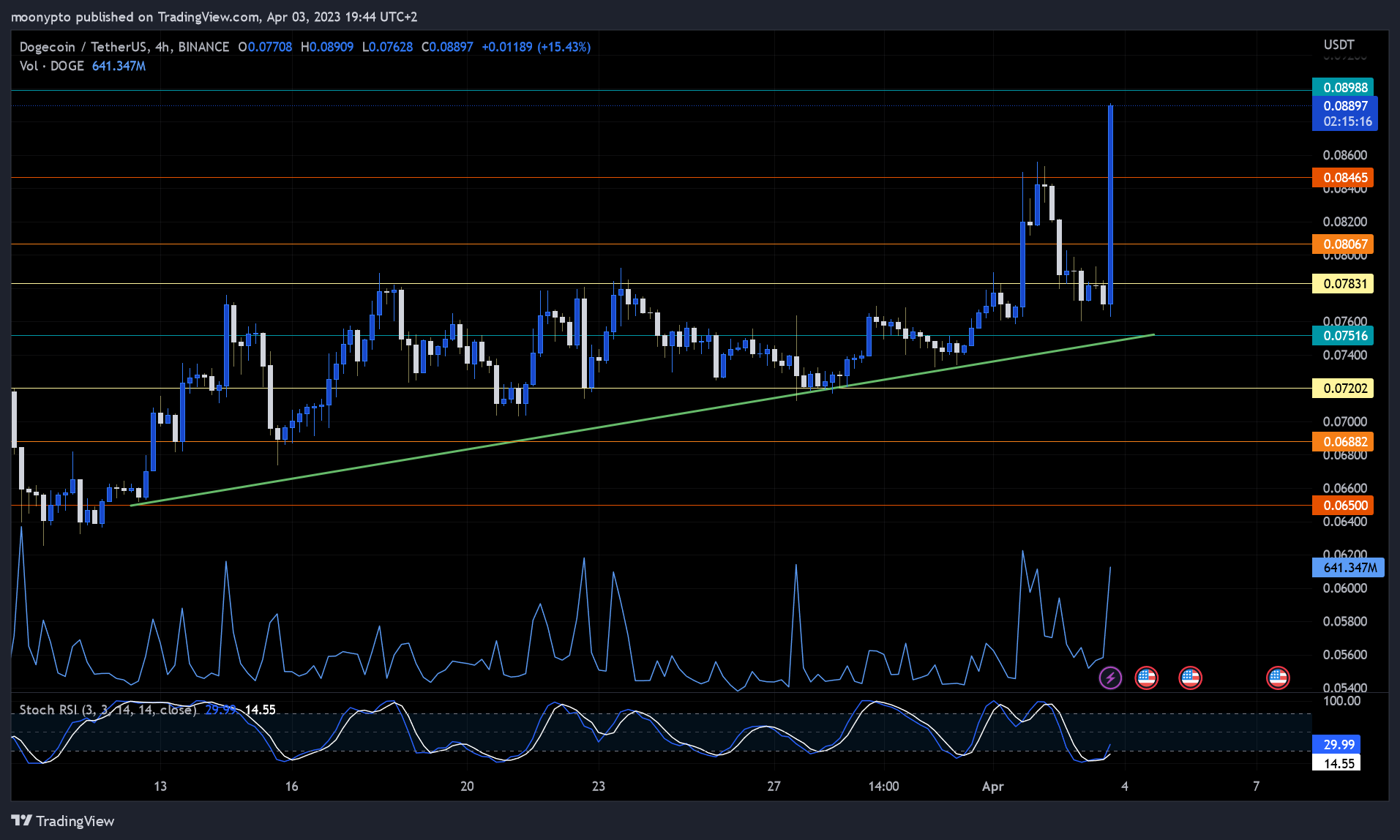
Task: Click the TradingView logo at bottom left
Action: pos(63,821)
